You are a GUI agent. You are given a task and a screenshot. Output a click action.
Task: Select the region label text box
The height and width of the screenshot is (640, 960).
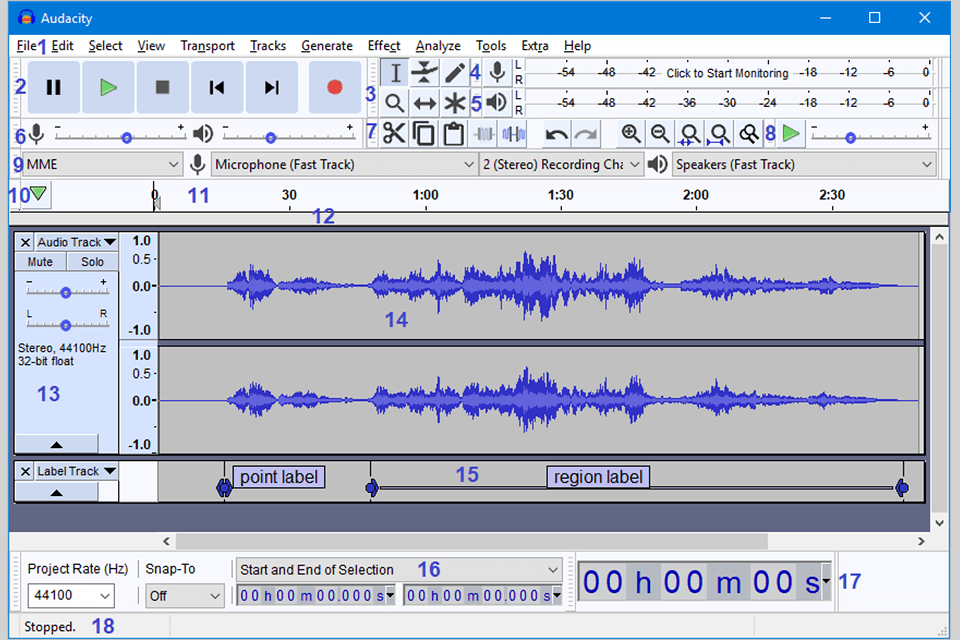(598, 477)
